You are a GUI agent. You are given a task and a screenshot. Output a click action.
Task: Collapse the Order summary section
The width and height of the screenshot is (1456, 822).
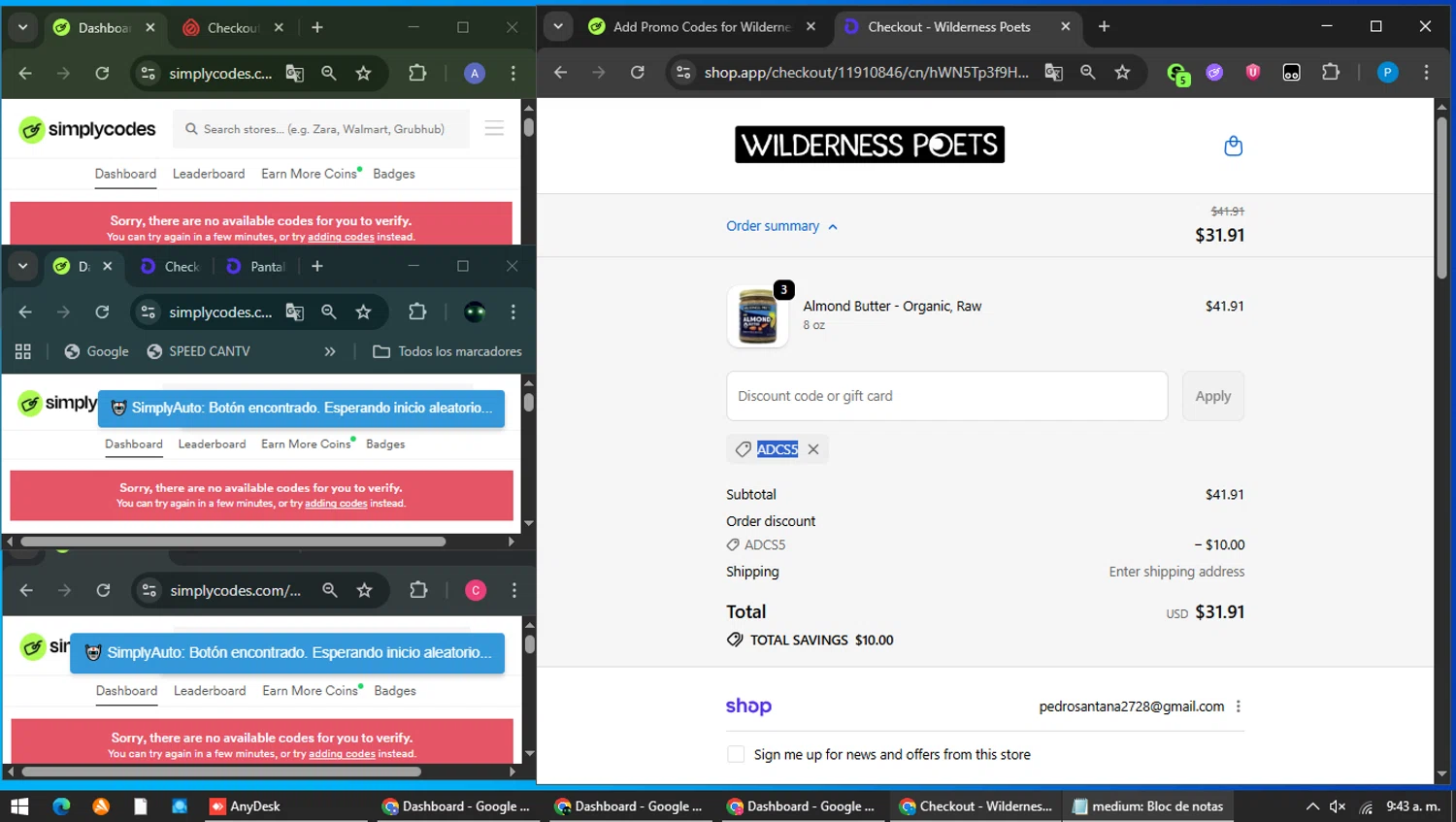pos(781,226)
